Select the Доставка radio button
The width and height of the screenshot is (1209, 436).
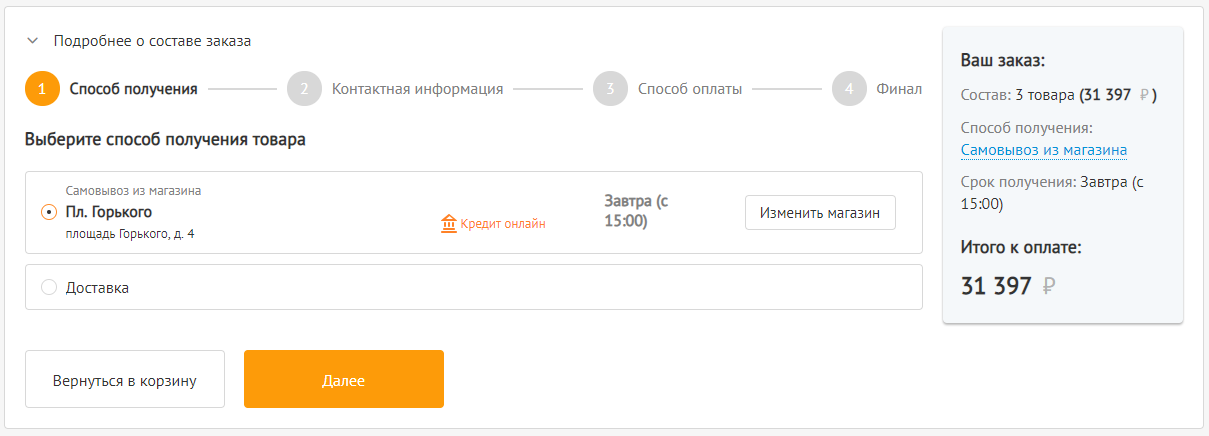click(49, 288)
